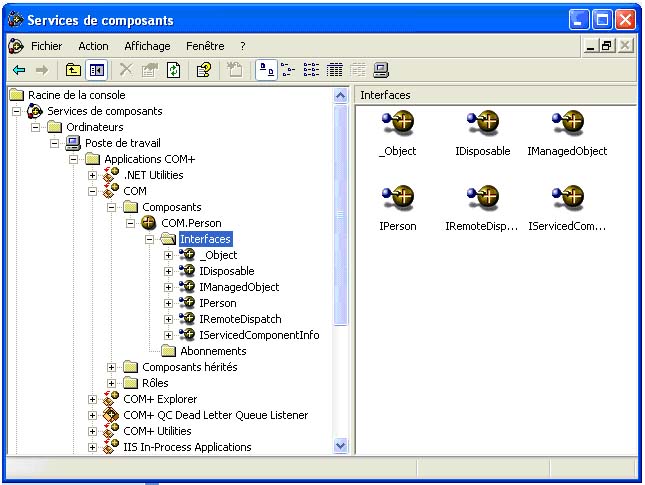Select the Abonnements folder
Image resolution: width=645 pixels, height=485 pixels.
213,351
